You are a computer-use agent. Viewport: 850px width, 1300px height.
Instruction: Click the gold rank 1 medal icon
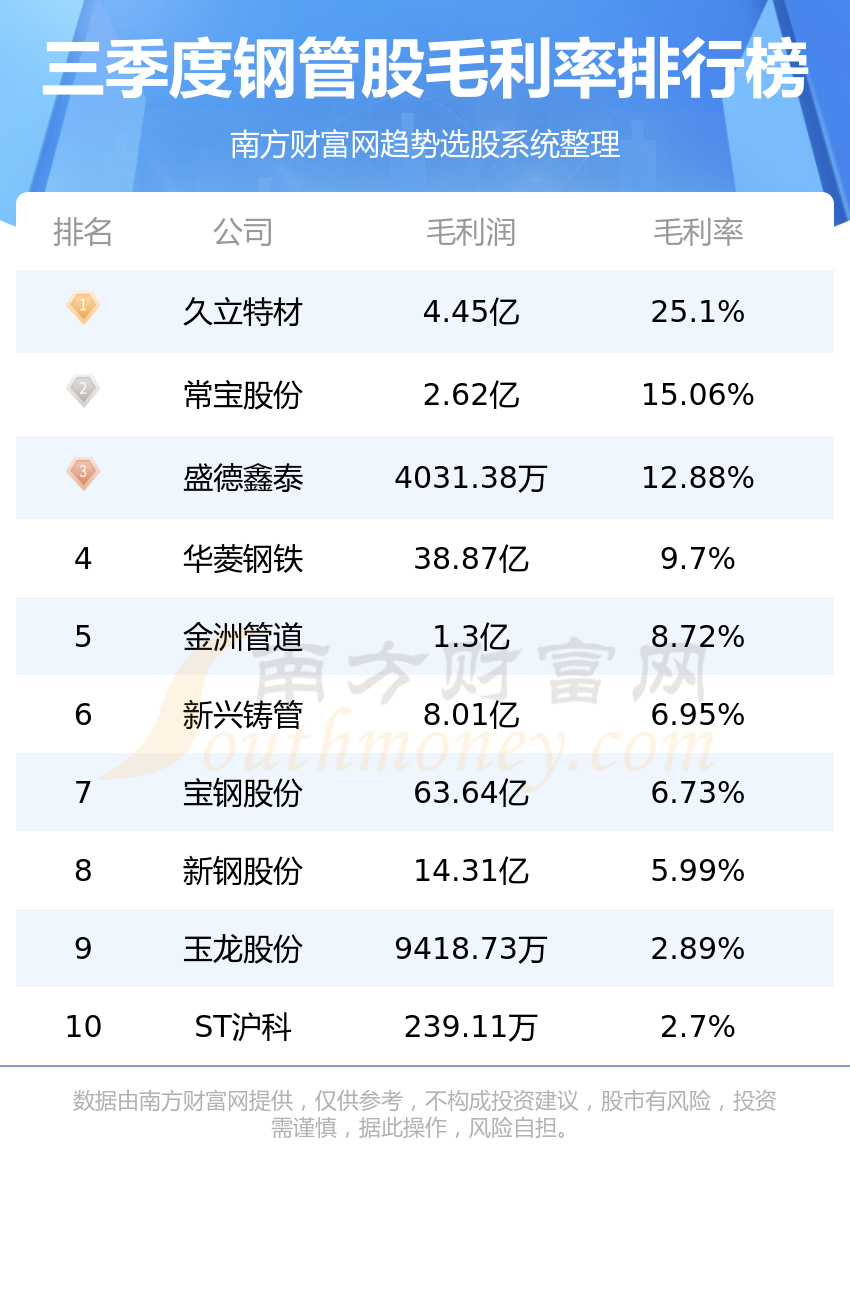pyautogui.click(x=83, y=308)
